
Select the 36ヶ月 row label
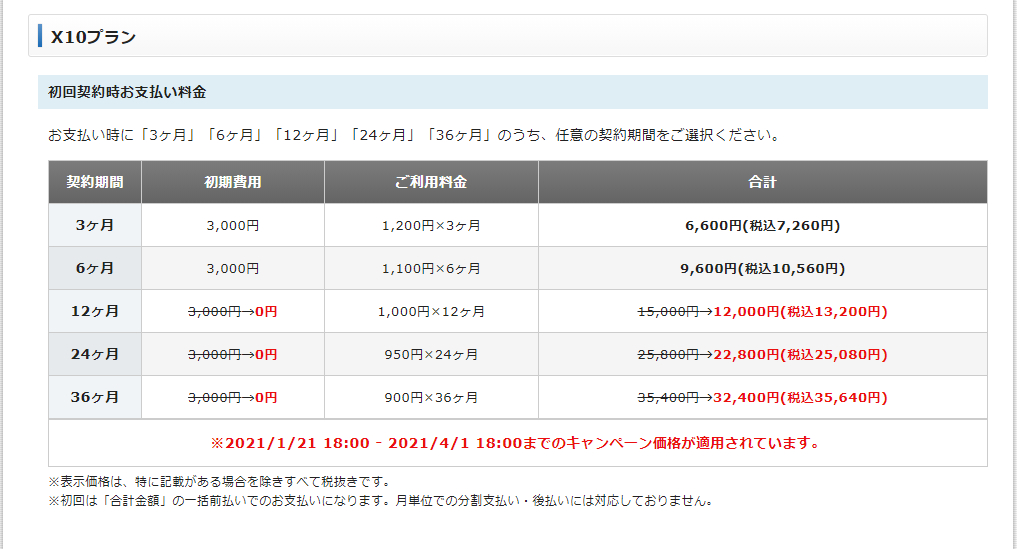(95, 396)
